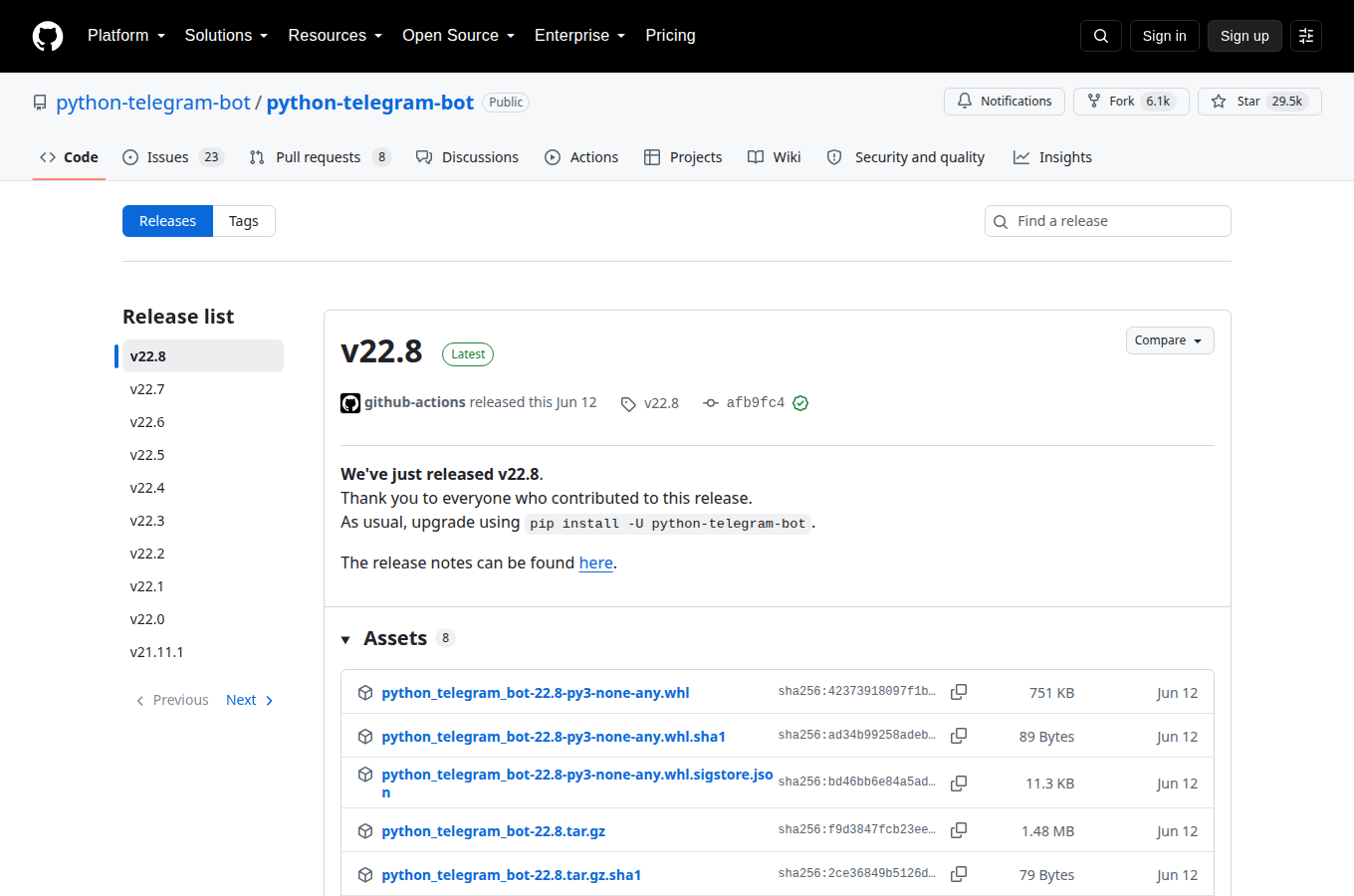Click in the Find a release field
Viewport: 1354px width, 896px height.
point(1108,221)
